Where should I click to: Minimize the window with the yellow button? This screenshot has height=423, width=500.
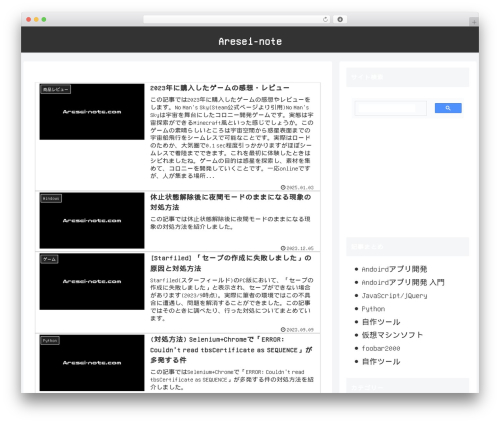pos(36,19)
